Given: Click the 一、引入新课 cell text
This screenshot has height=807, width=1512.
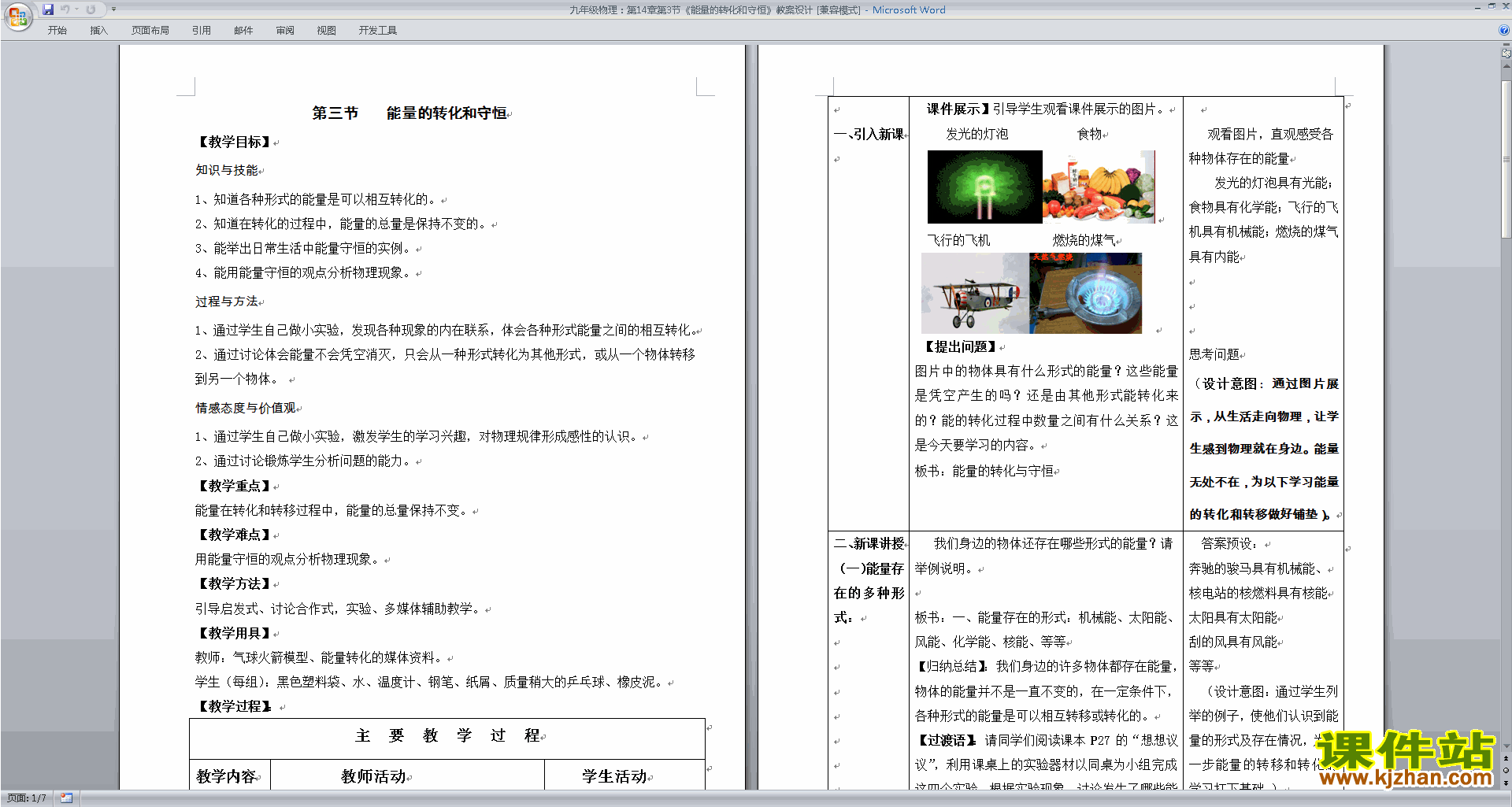Looking at the screenshot, I should tap(869, 135).
